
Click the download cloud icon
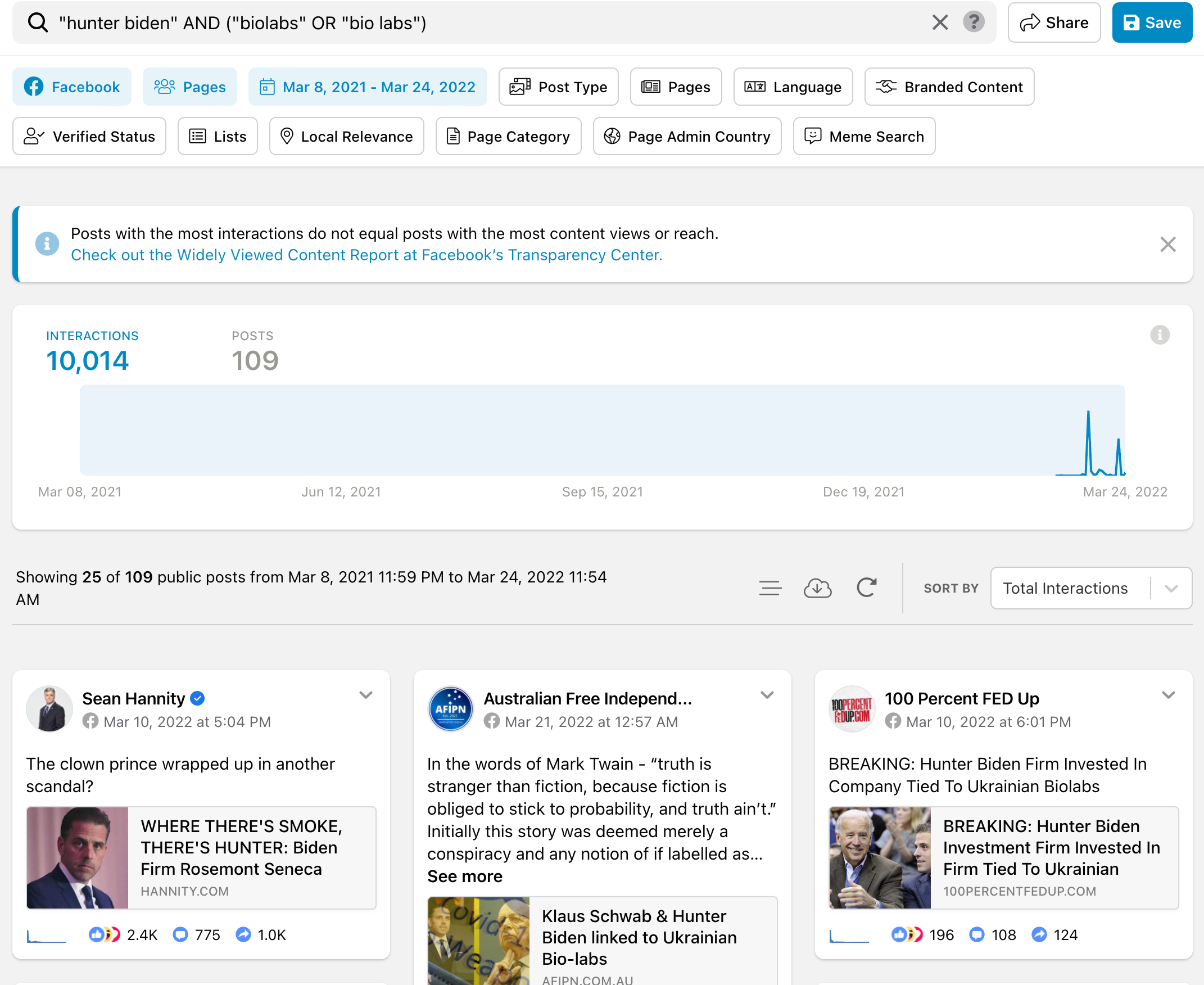click(817, 589)
